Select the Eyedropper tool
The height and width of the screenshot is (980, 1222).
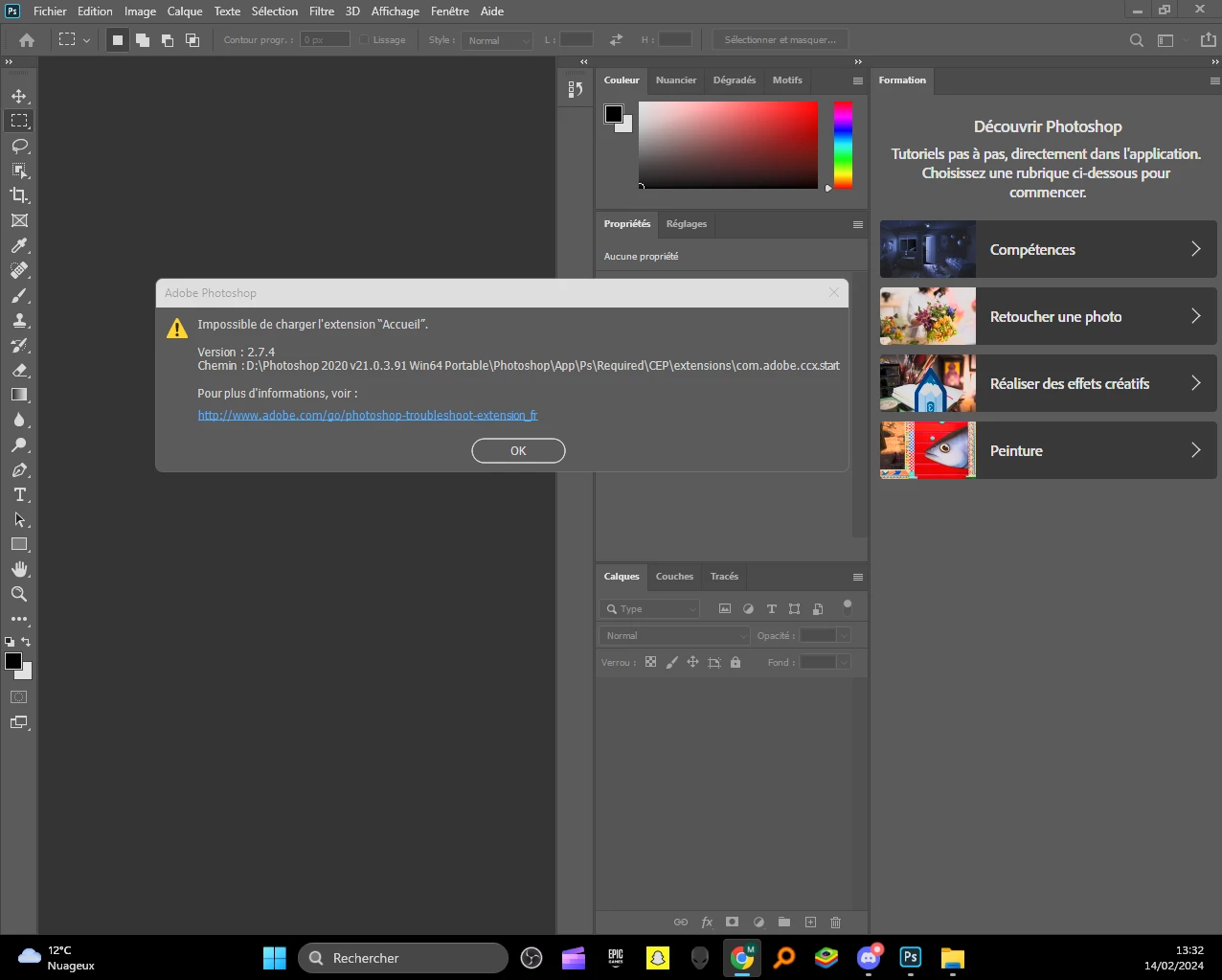[19, 245]
